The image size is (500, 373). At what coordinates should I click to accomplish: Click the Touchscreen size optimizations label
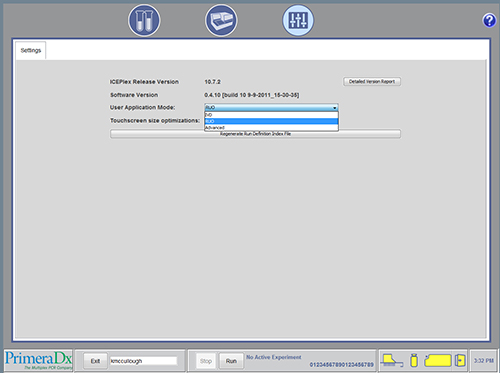(155, 120)
